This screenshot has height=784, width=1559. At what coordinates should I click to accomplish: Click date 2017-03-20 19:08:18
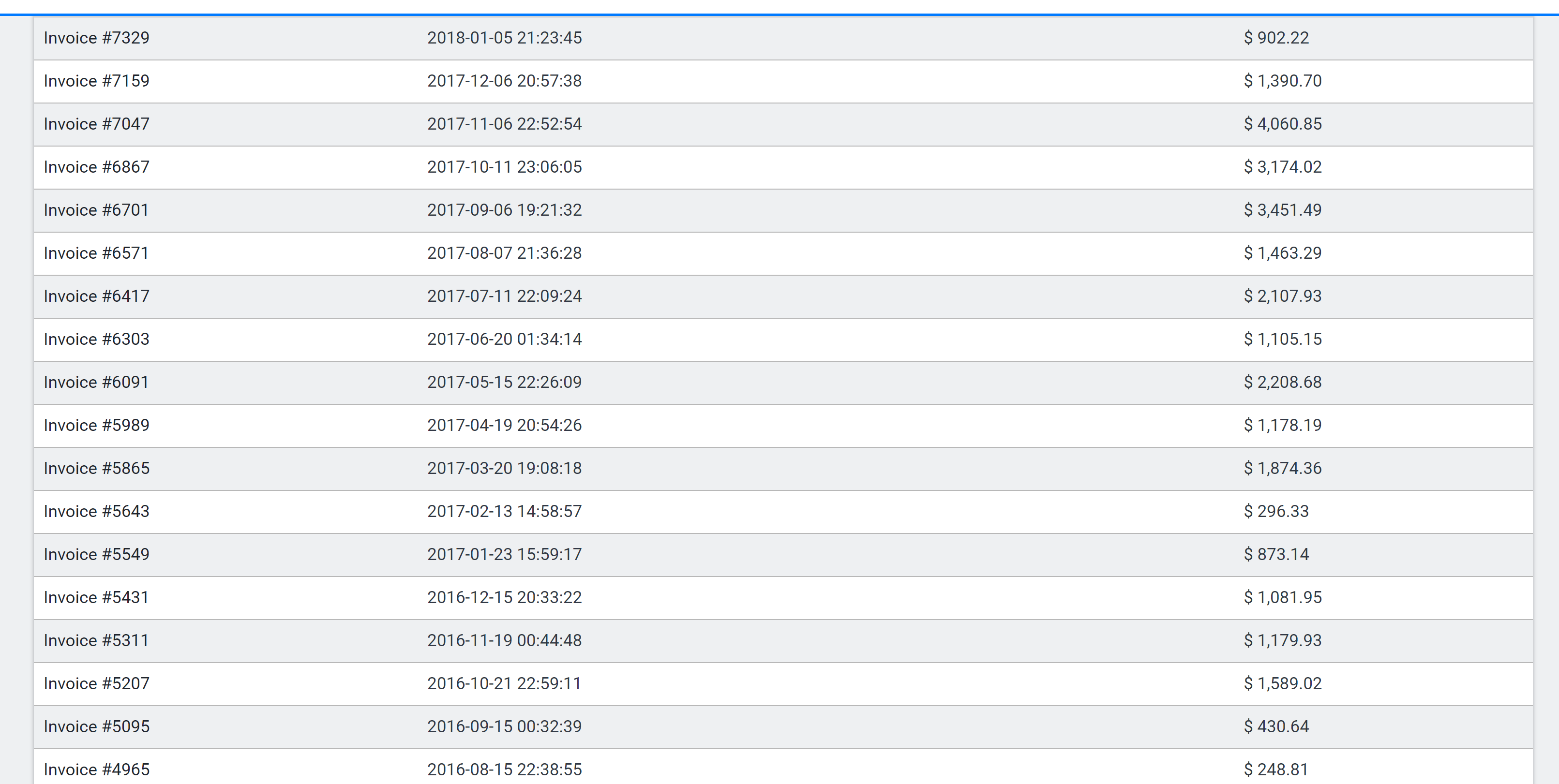[x=504, y=468]
